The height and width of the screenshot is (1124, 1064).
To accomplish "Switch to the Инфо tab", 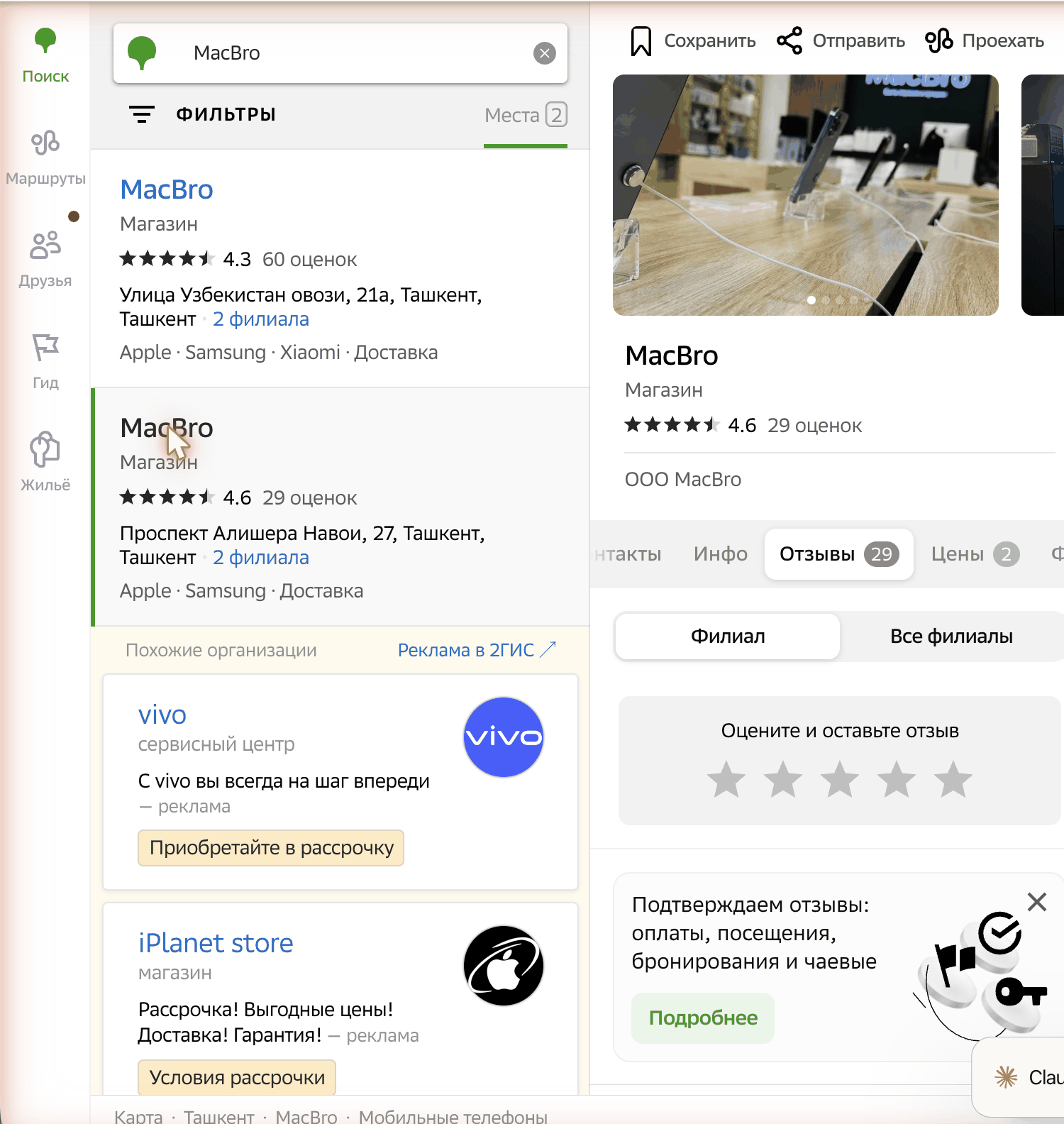I will coord(721,554).
